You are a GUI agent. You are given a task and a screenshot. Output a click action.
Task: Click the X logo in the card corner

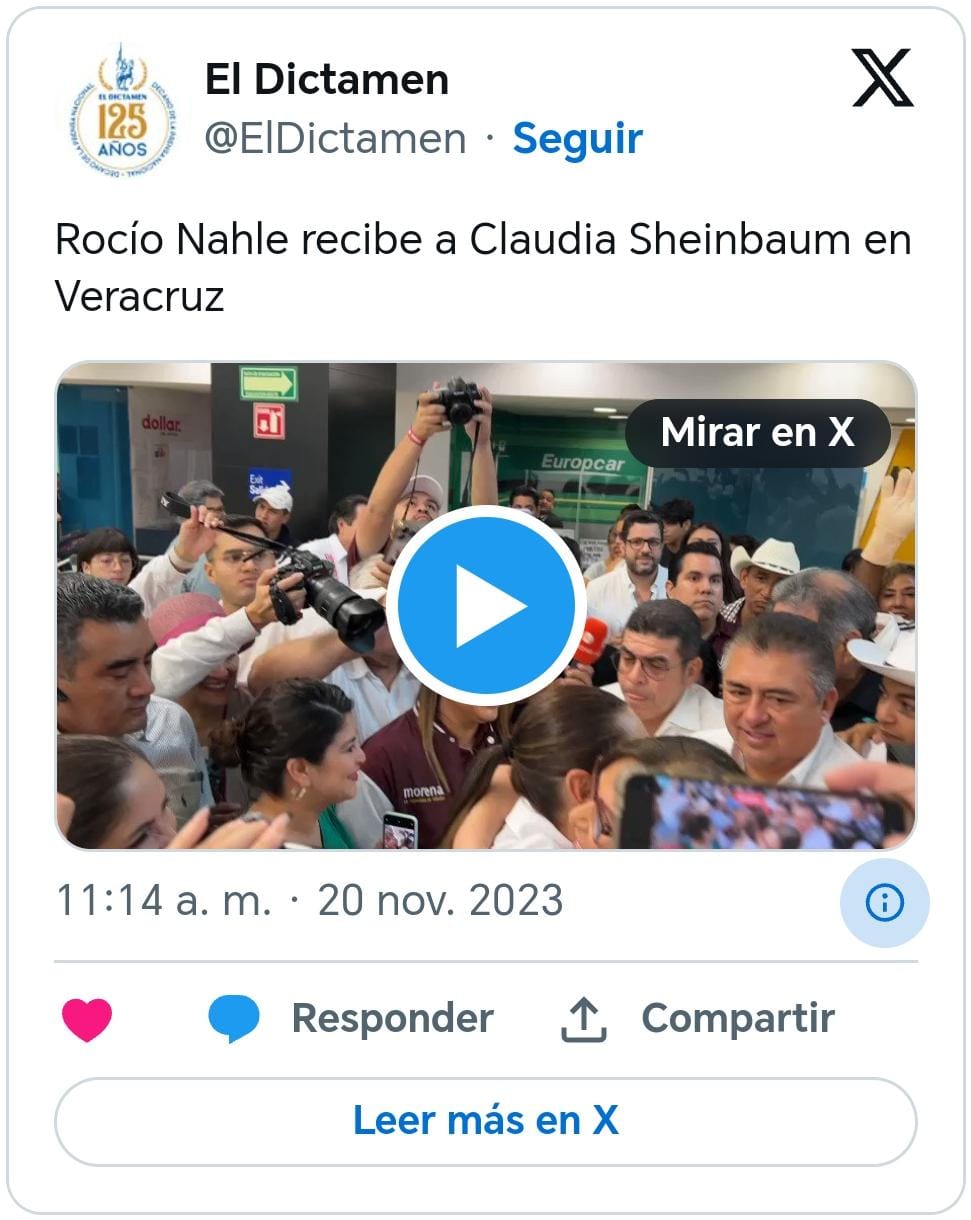pyautogui.click(x=882, y=78)
